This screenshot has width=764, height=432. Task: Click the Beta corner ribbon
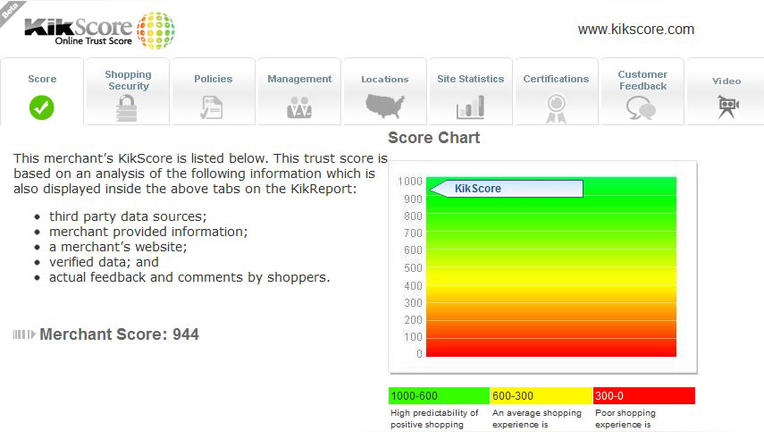(11, 11)
